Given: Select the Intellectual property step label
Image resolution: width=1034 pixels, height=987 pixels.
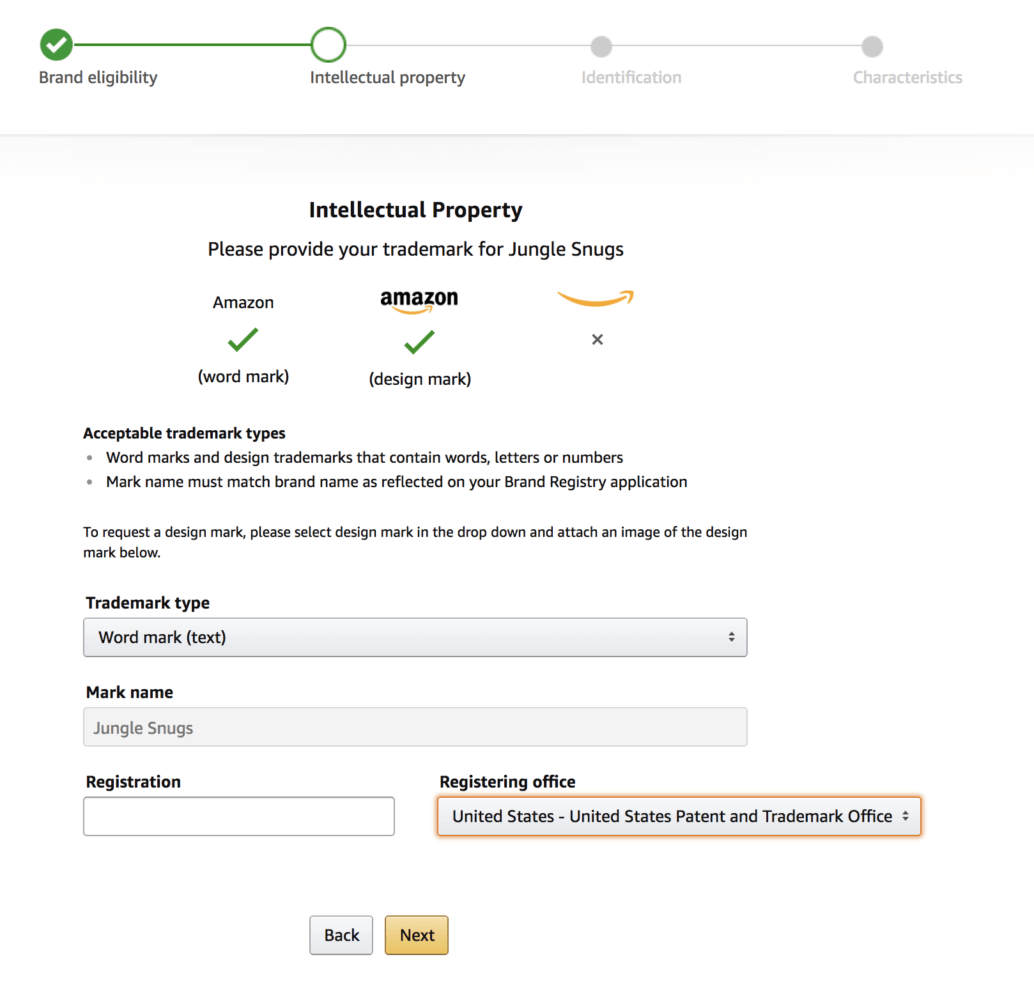Looking at the screenshot, I should coord(387,77).
